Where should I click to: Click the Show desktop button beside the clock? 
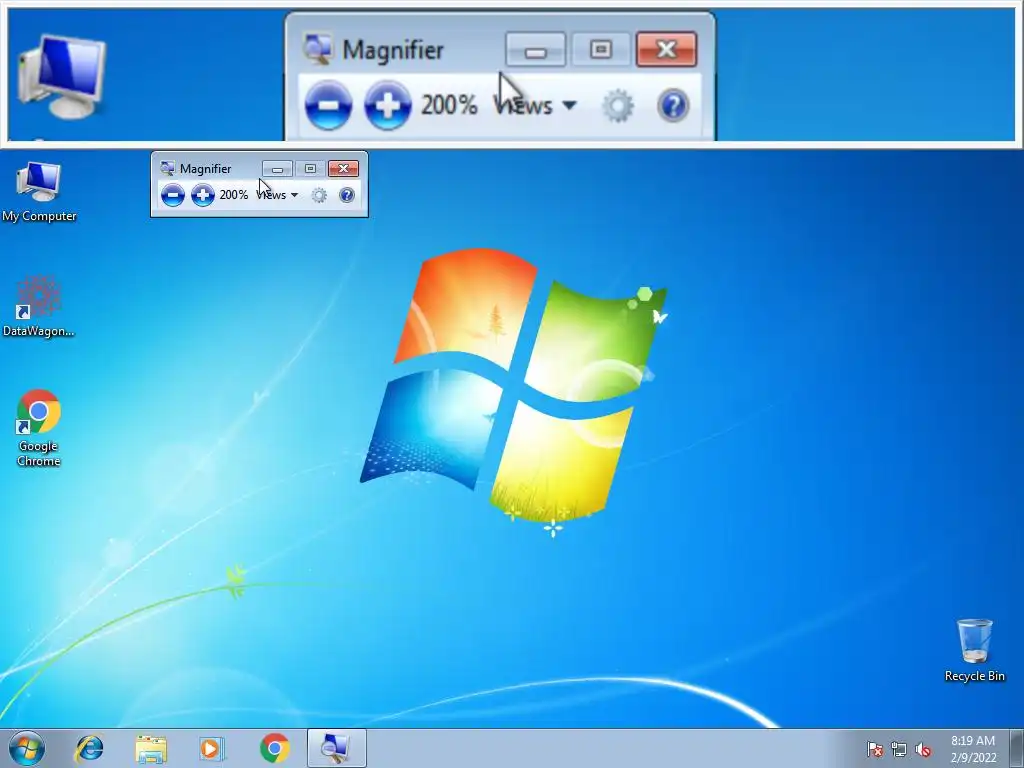(1017, 748)
